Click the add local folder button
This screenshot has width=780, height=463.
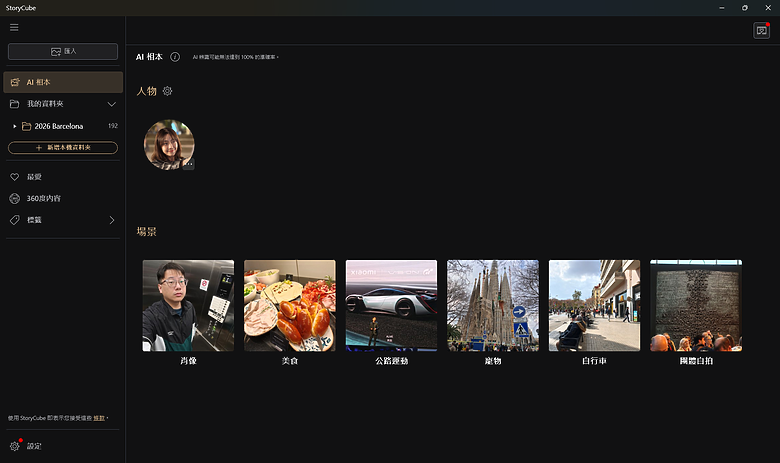point(63,148)
